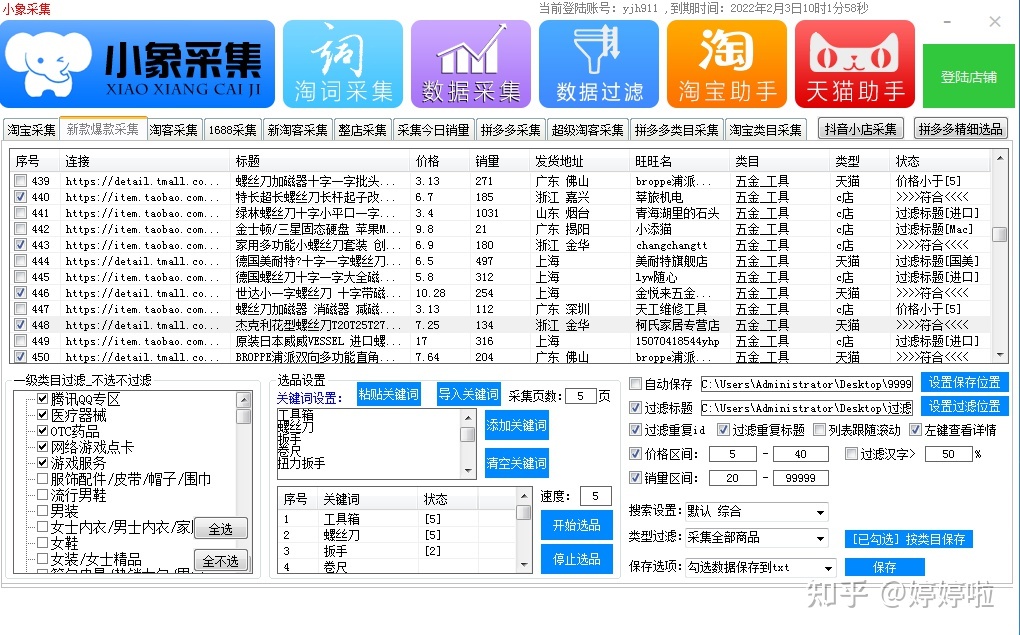Click the 速度 input field
1020x635 pixels.
[x=595, y=496]
